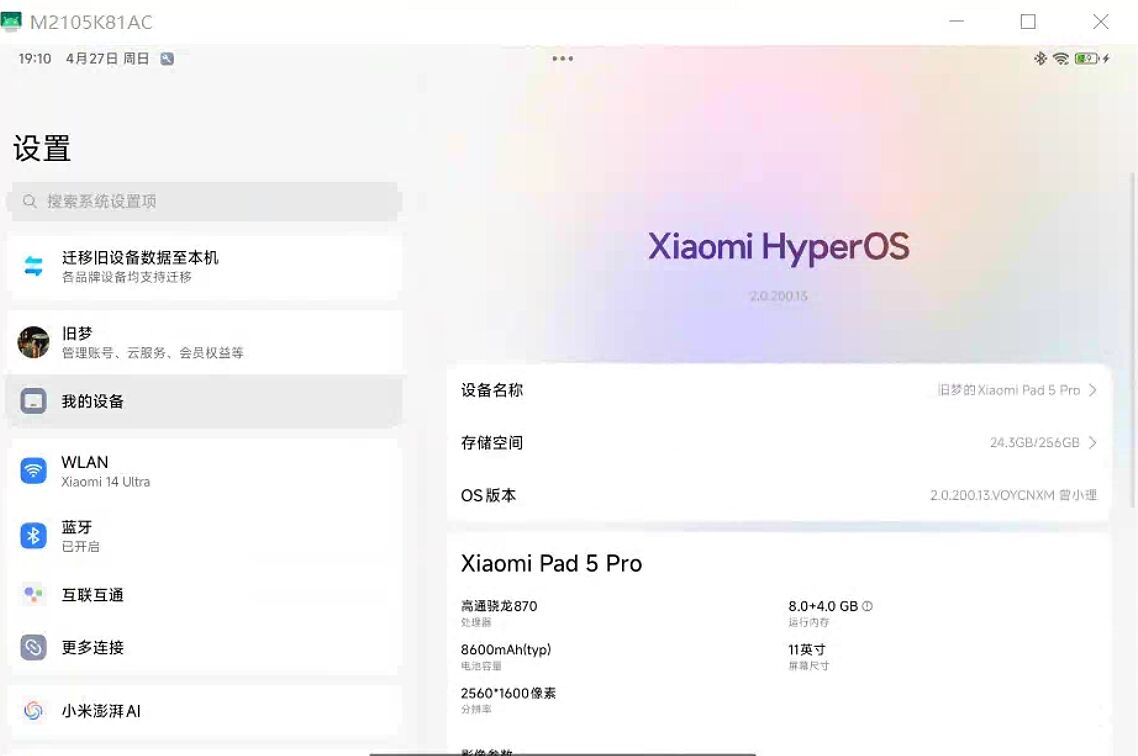This screenshot has height=756, width=1138.
Task: Open 旧梦 account management entry
Action: tap(205, 342)
